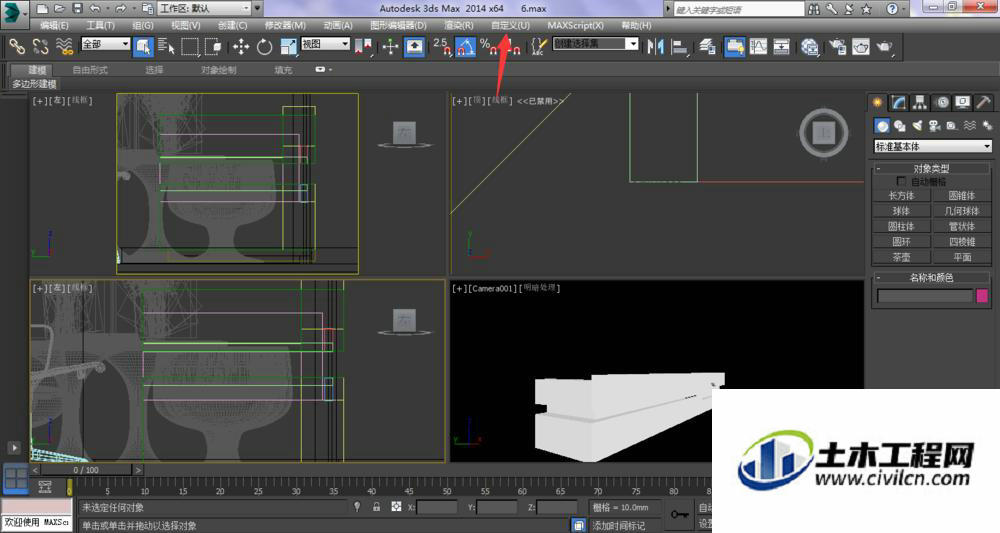1000x533 pixels.
Task: Toggle selection lock icon in status bar
Action: [376, 507]
